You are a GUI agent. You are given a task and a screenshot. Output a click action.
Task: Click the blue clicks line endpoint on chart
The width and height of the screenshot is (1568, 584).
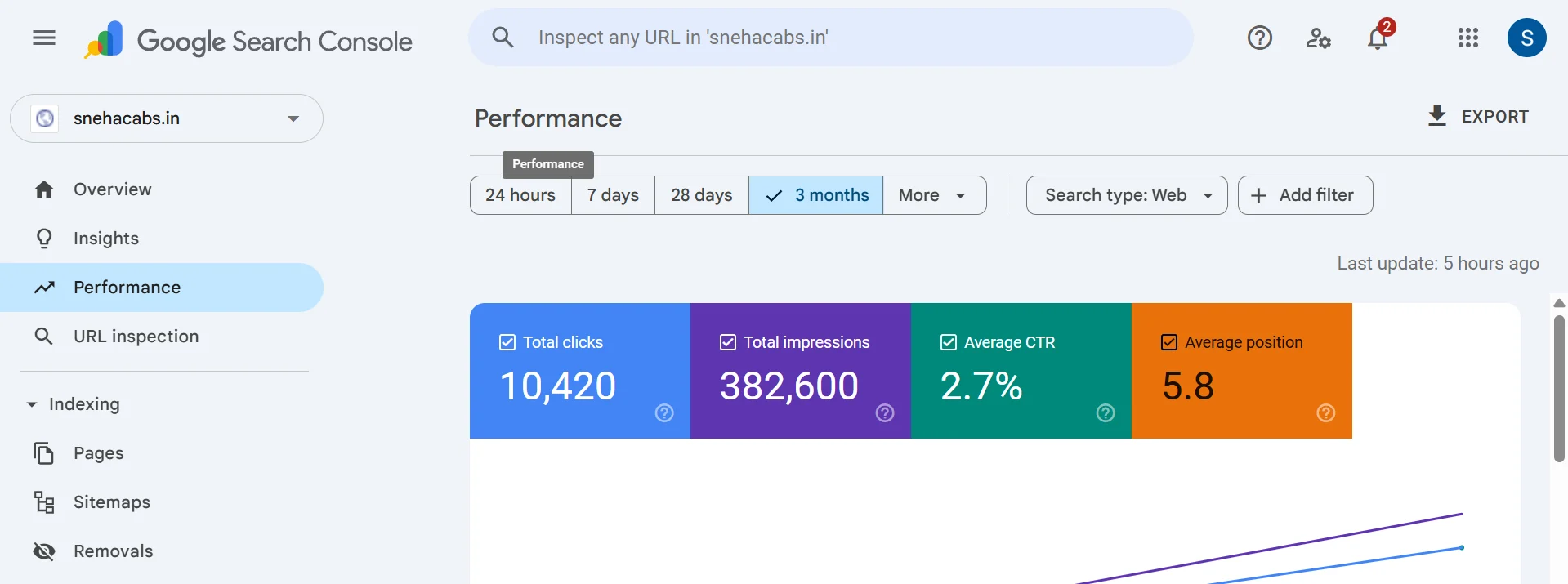click(1461, 547)
